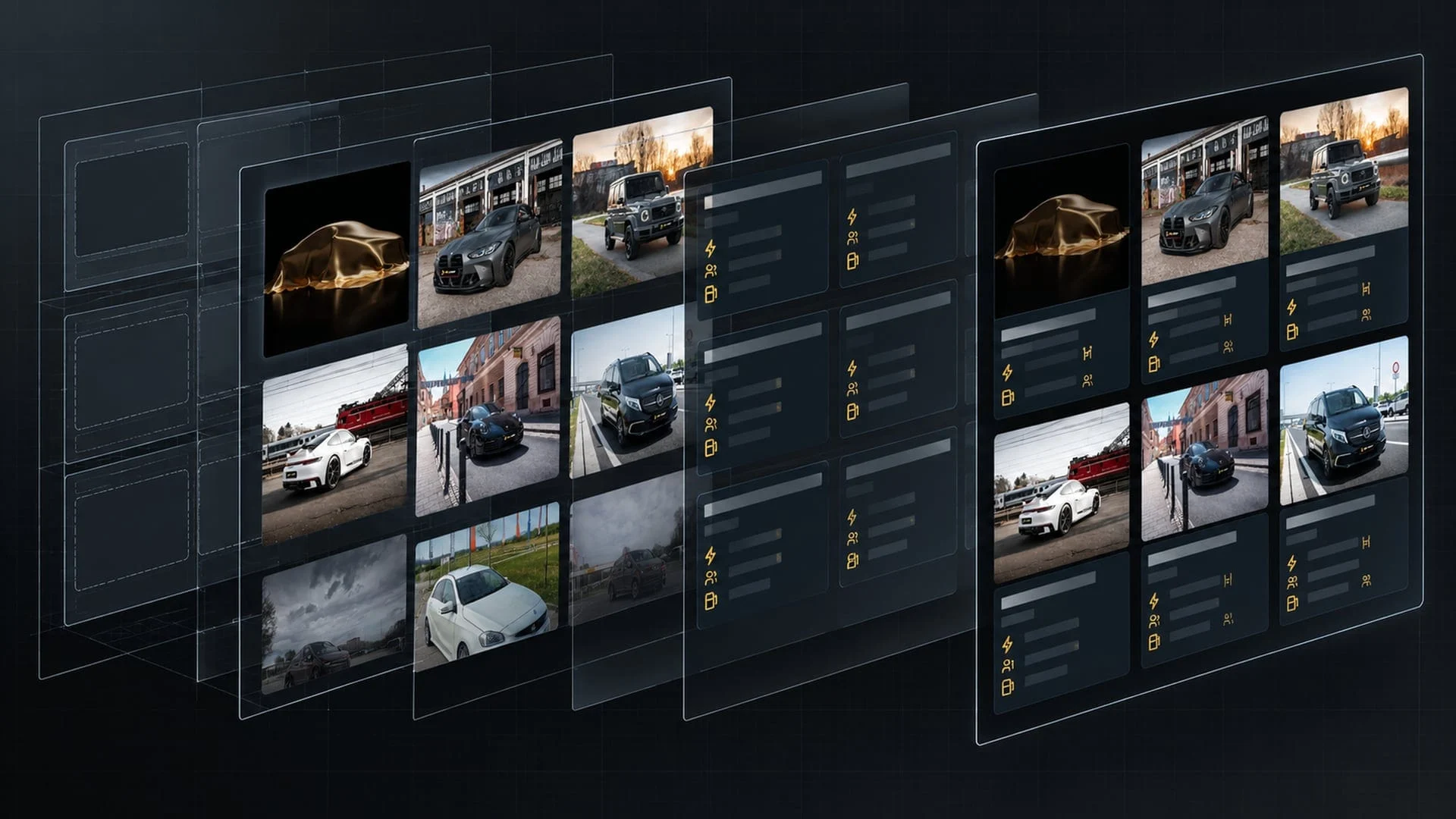
Task: Click the lightning icon in the G-Class card, right panel
Action: tap(1291, 308)
